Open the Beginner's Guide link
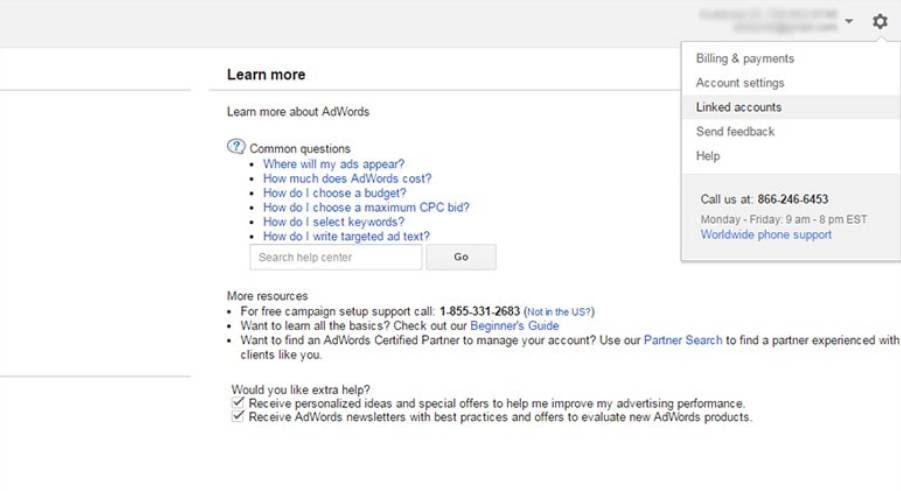Image resolution: width=901 pixels, height=491 pixels. (x=514, y=326)
